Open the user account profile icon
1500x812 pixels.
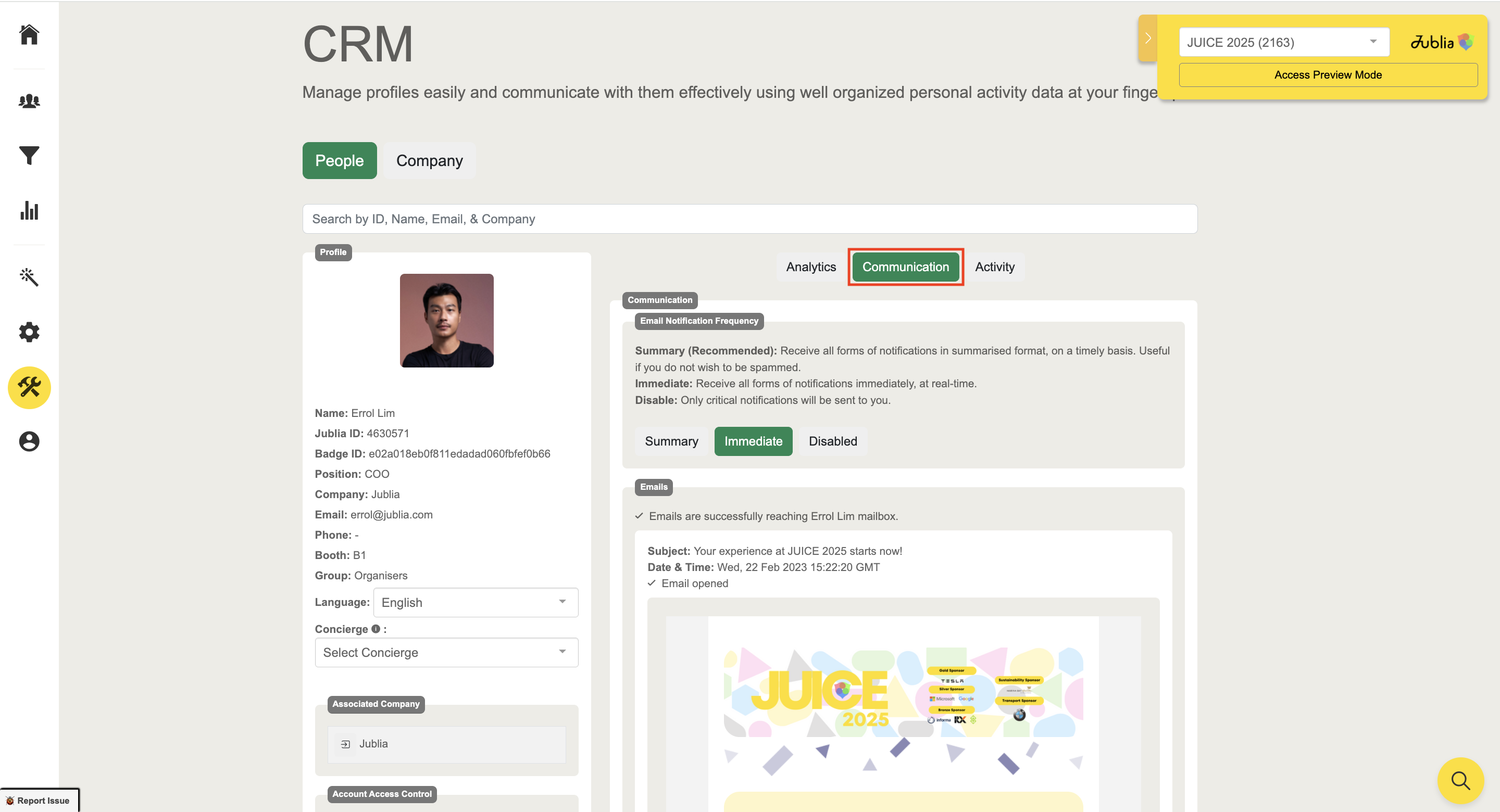pyautogui.click(x=29, y=441)
